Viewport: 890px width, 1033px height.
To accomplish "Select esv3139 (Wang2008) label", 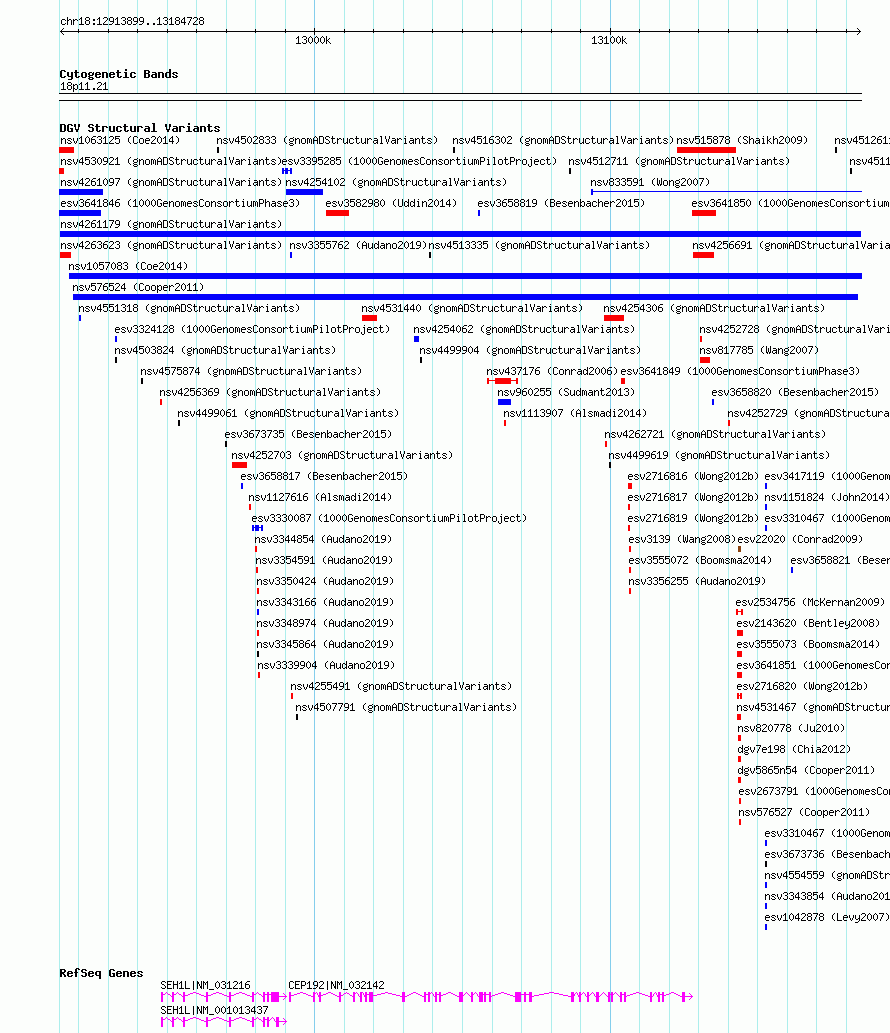I will [682, 540].
